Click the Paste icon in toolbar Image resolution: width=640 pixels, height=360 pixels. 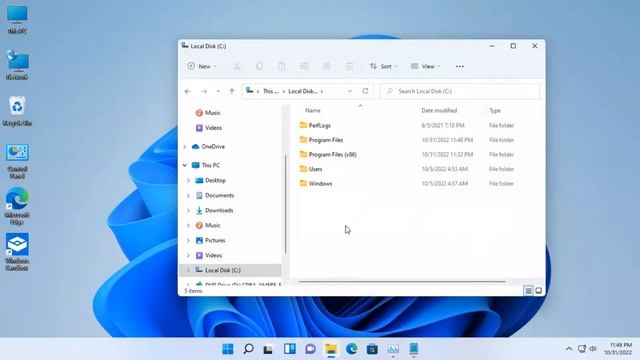click(x=282, y=66)
